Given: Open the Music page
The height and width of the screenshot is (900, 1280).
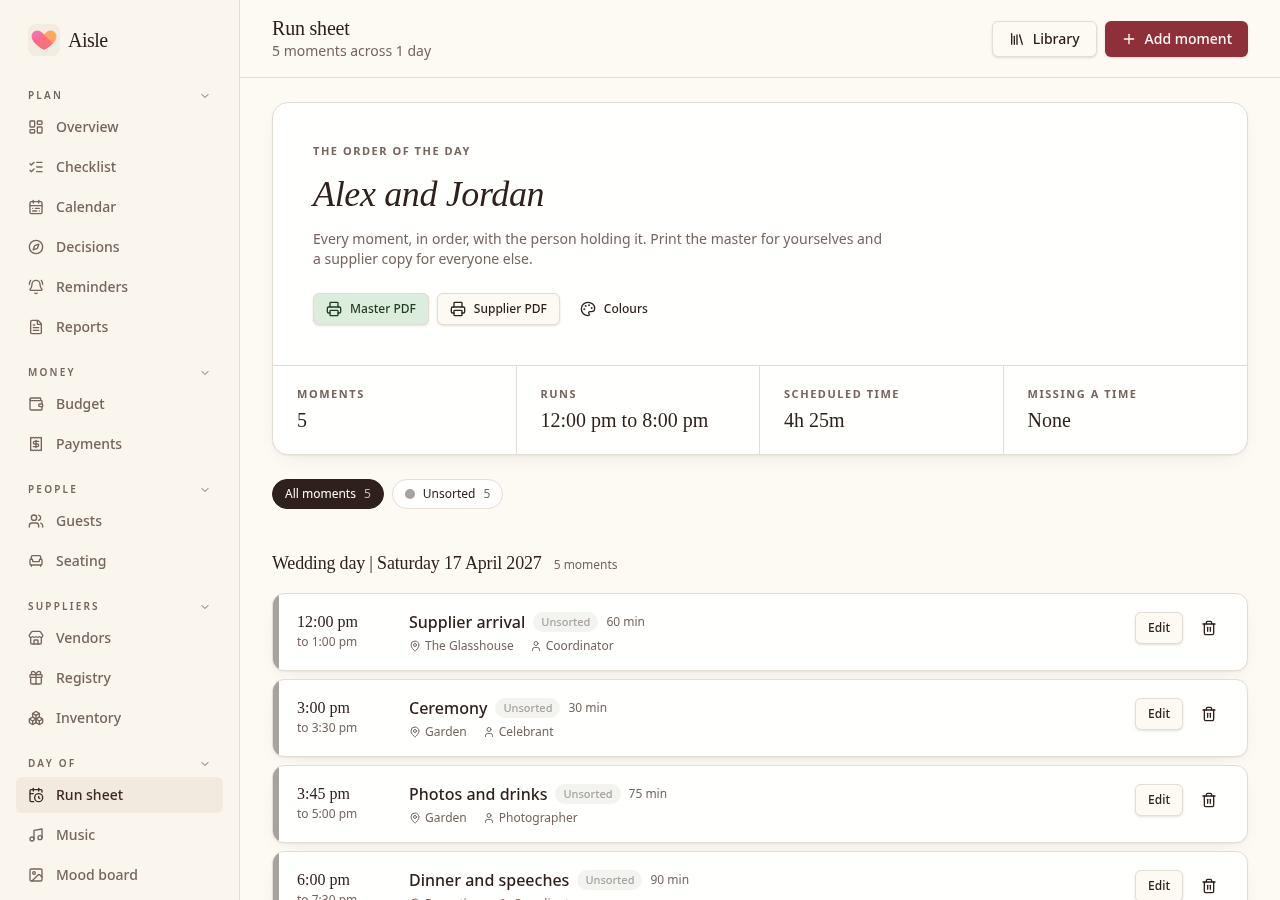Looking at the screenshot, I should [x=119, y=835].
